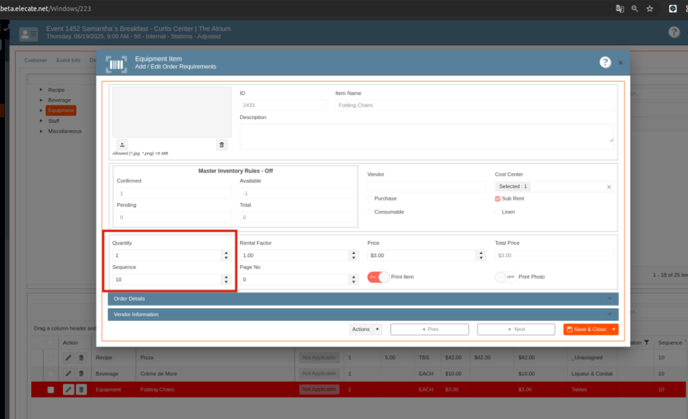
Task: Expand the Order Details section
Action: tap(363, 298)
